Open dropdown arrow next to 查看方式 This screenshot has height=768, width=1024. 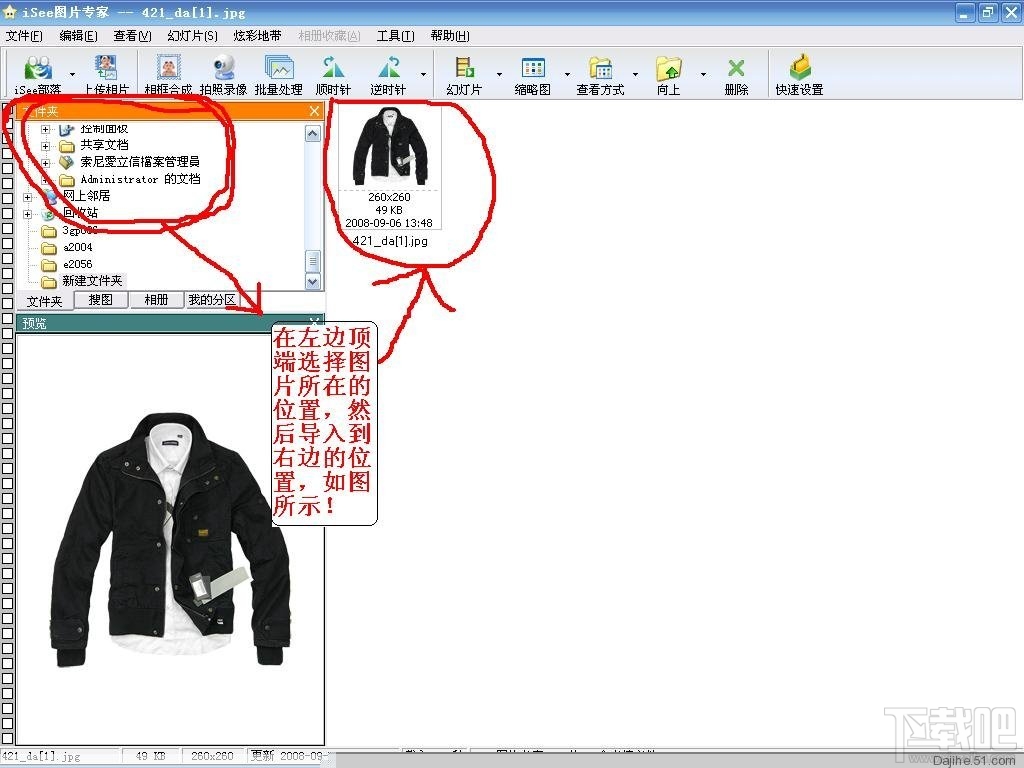point(635,74)
